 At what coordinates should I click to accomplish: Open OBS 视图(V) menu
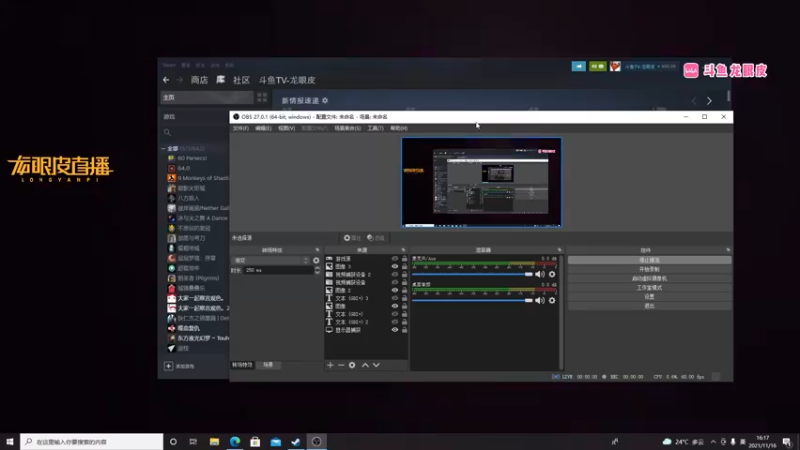(x=287, y=128)
